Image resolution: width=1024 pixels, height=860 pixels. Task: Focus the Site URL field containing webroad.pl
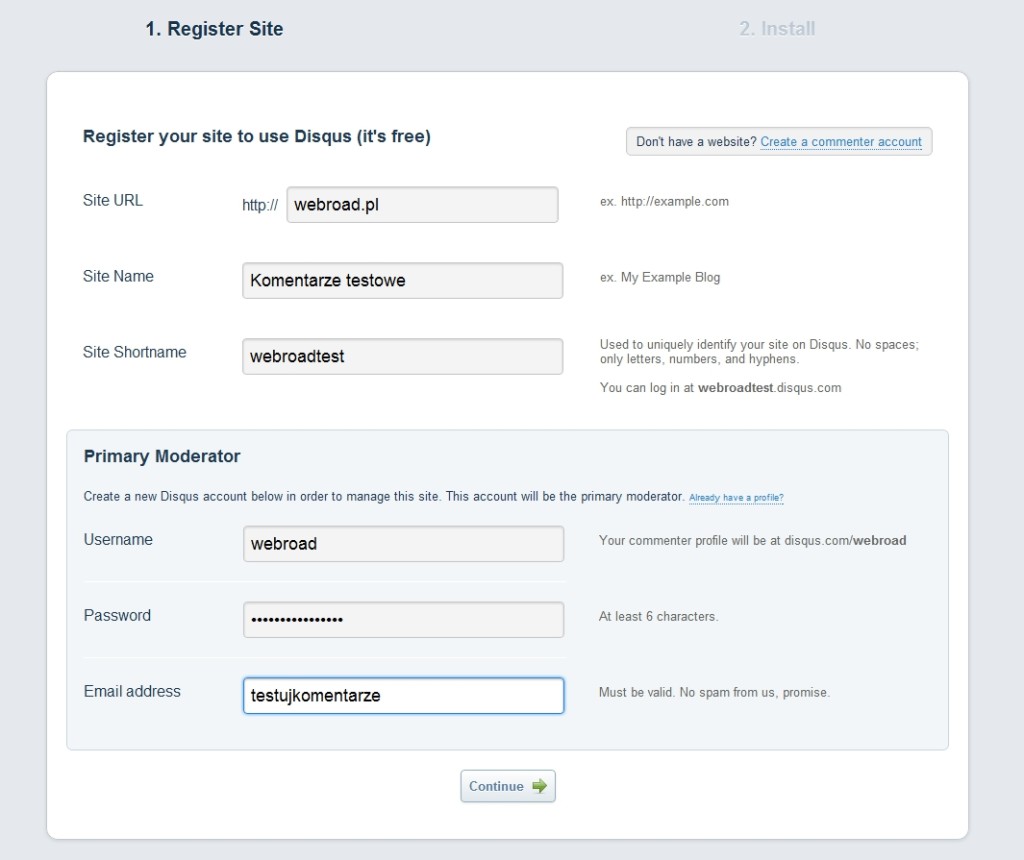422,204
